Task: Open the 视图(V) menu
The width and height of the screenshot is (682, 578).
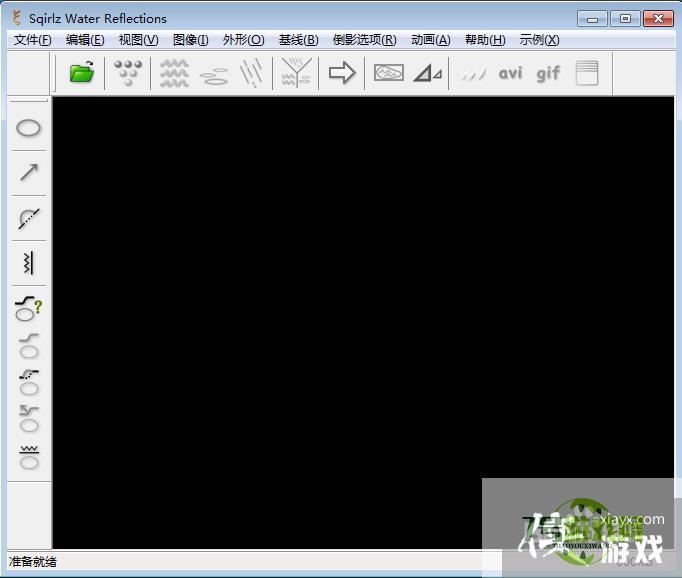Action: point(138,40)
